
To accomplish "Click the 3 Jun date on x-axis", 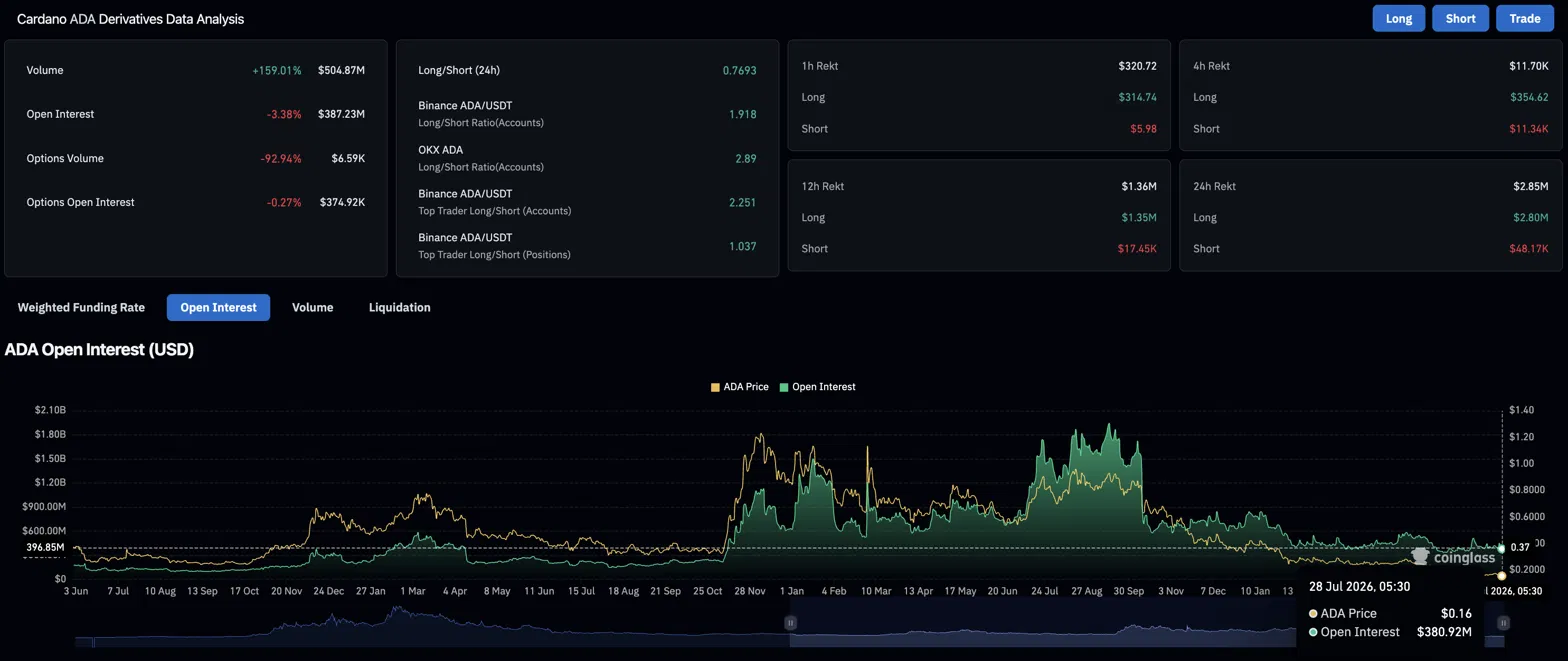I will [x=75, y=591].
